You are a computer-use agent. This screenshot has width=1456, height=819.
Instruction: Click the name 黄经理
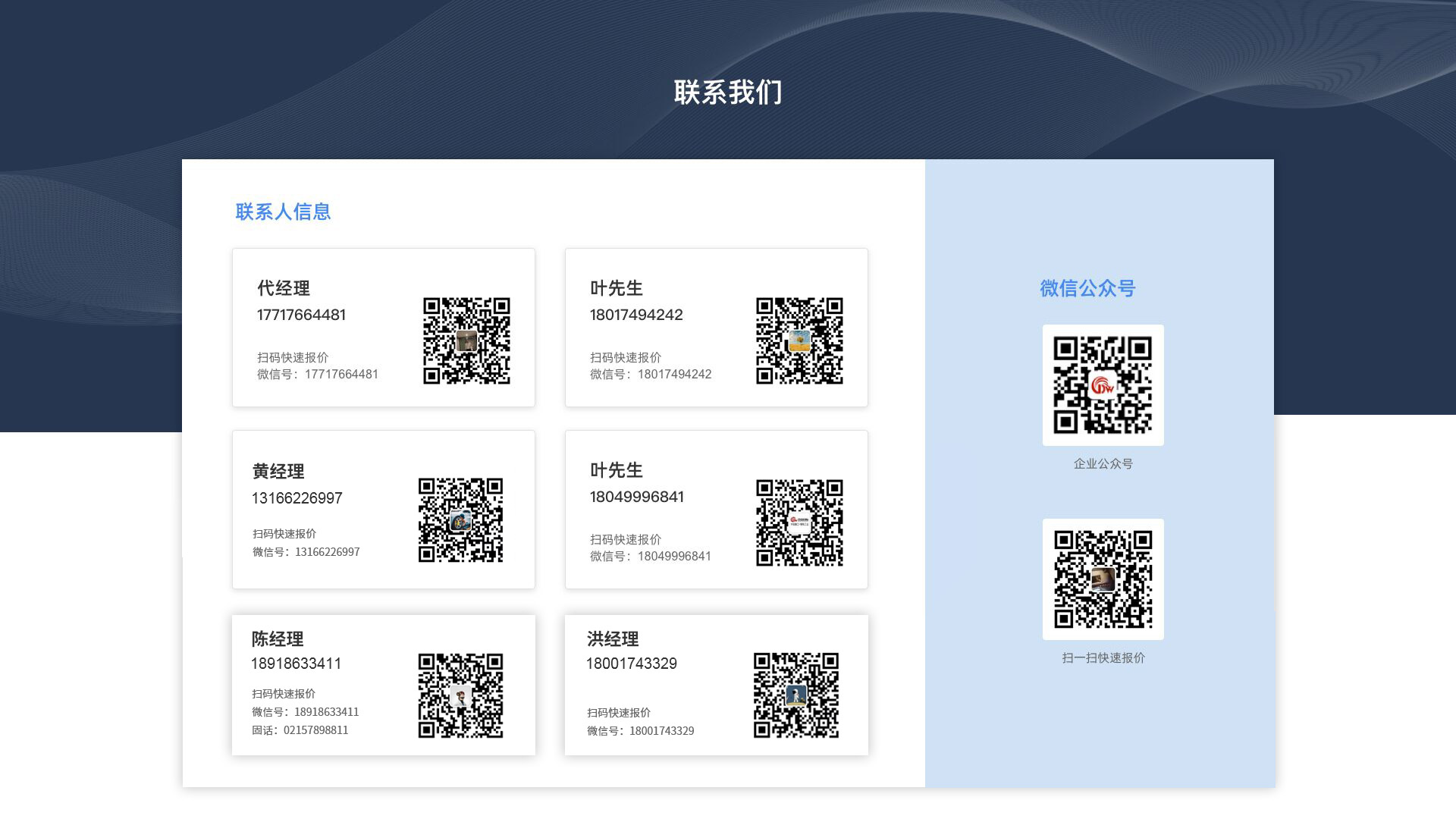pyautogui.click(x=278, y=472)
